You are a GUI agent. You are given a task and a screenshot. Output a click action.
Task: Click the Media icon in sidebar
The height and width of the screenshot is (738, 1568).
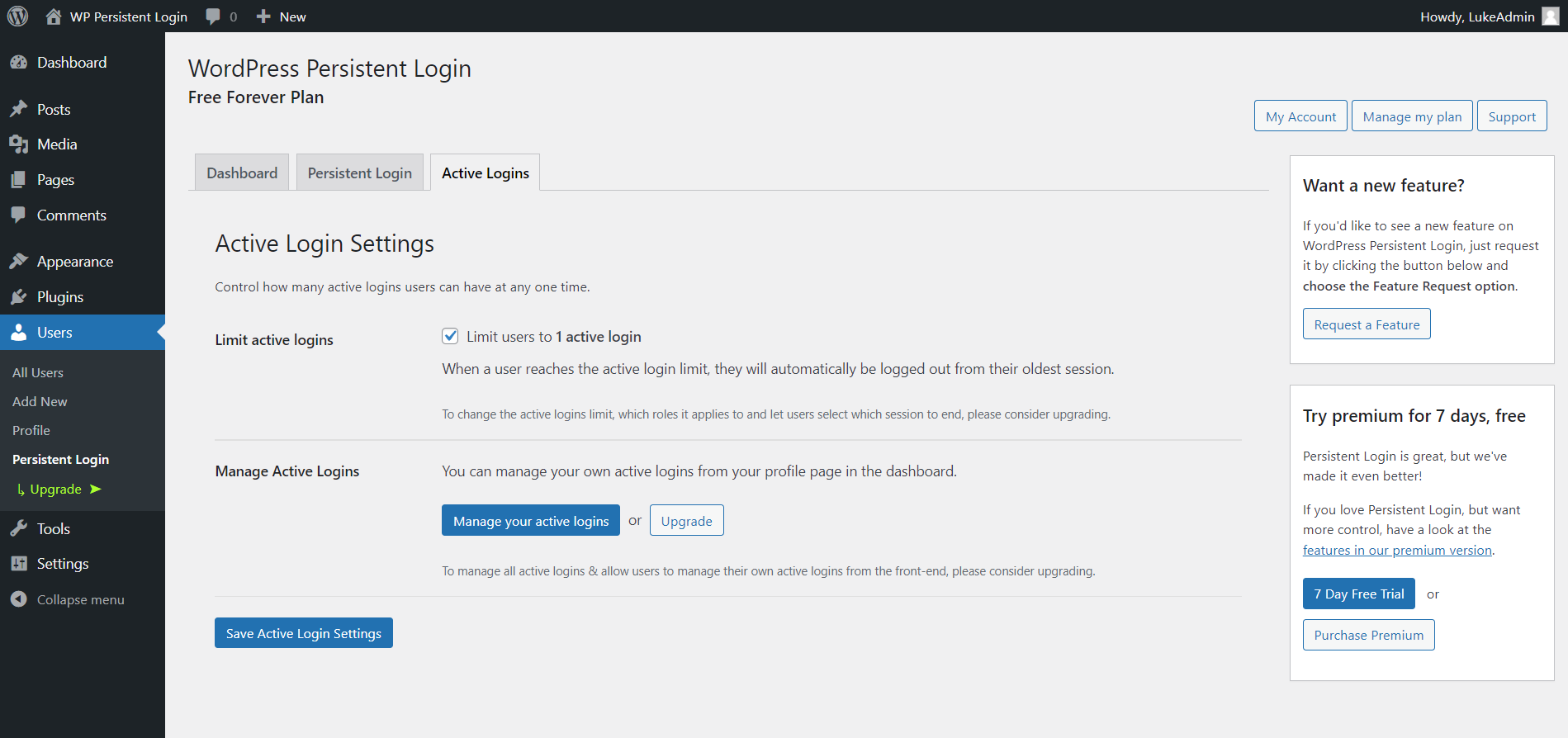[18, 144]
